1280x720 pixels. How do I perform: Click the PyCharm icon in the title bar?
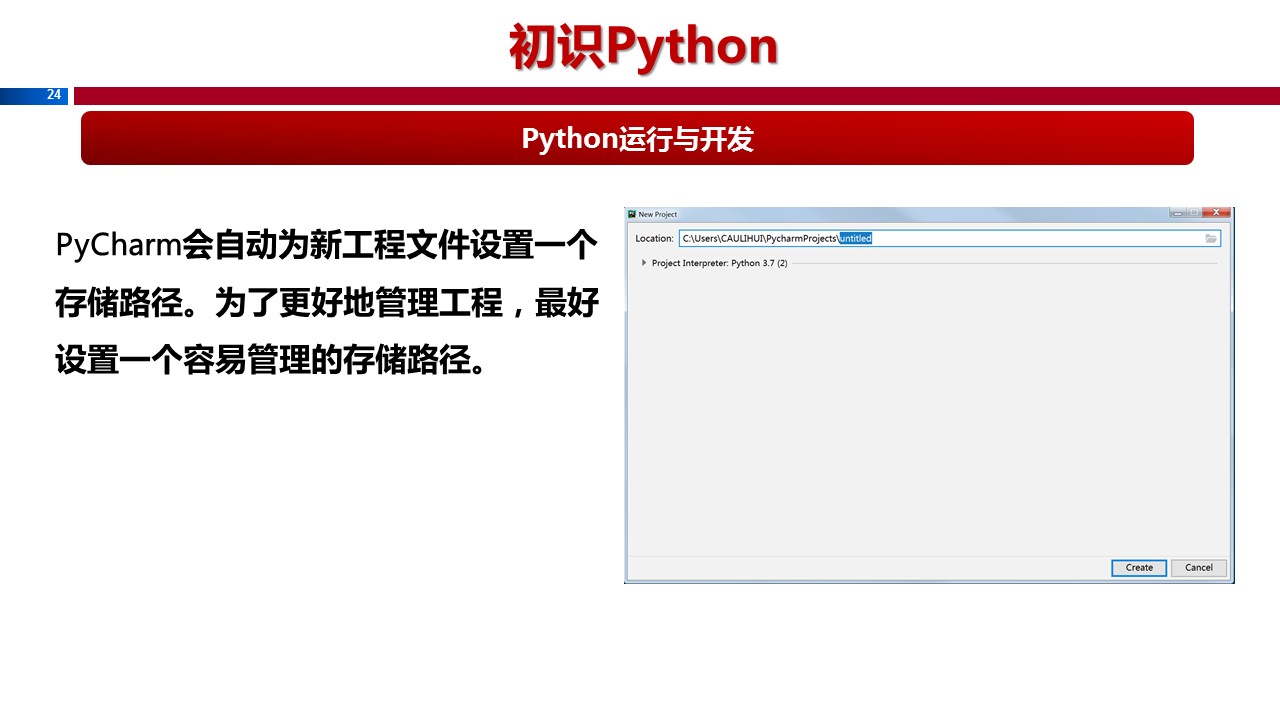(x=632, y=214)
